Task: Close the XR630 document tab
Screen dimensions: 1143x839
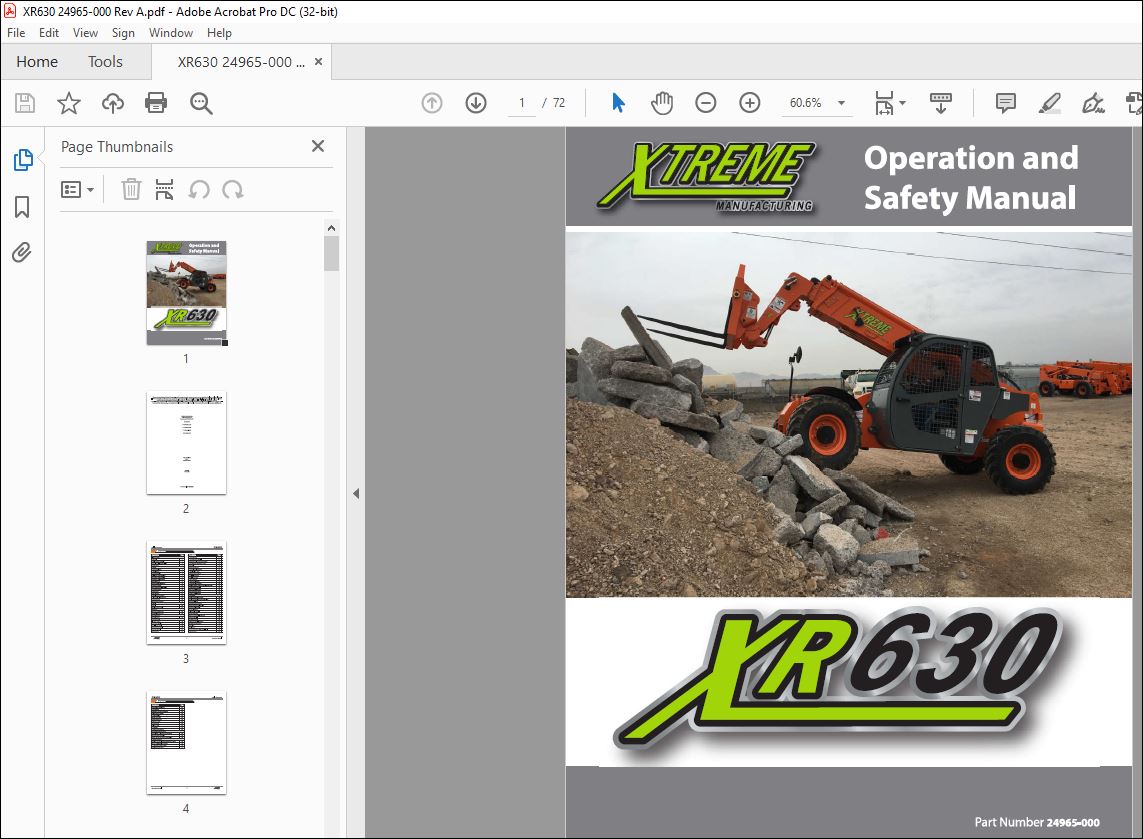Action: pyautogui.click(x=319, y=62)
